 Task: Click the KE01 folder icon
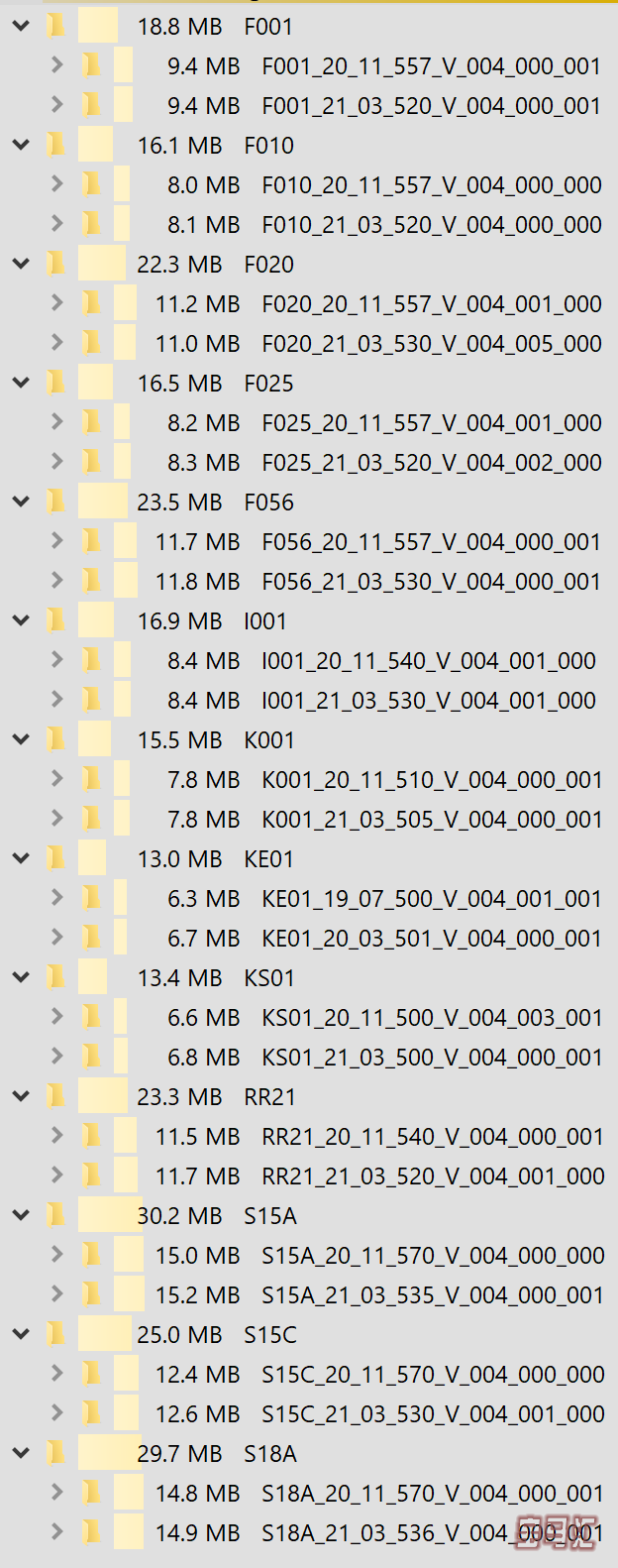tap(56, 859)
